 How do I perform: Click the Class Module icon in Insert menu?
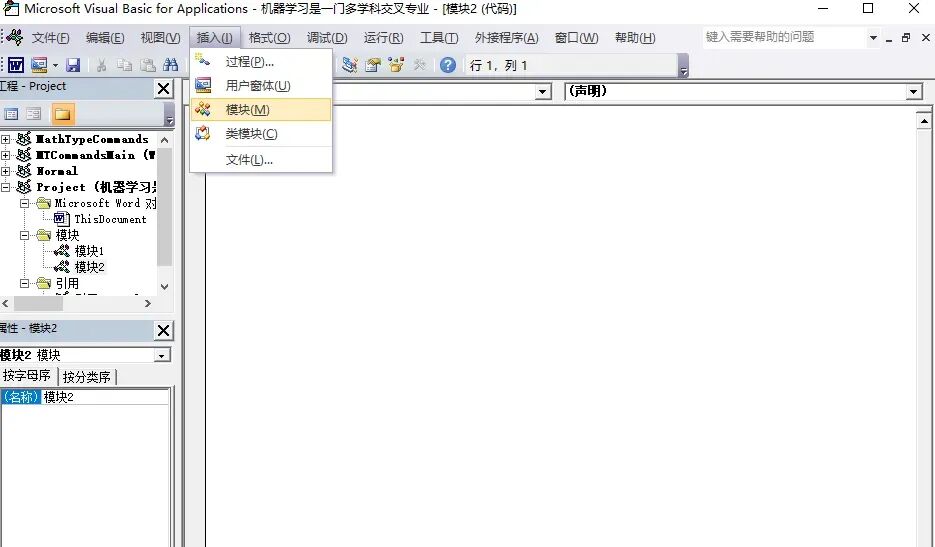tap(203, 133)
